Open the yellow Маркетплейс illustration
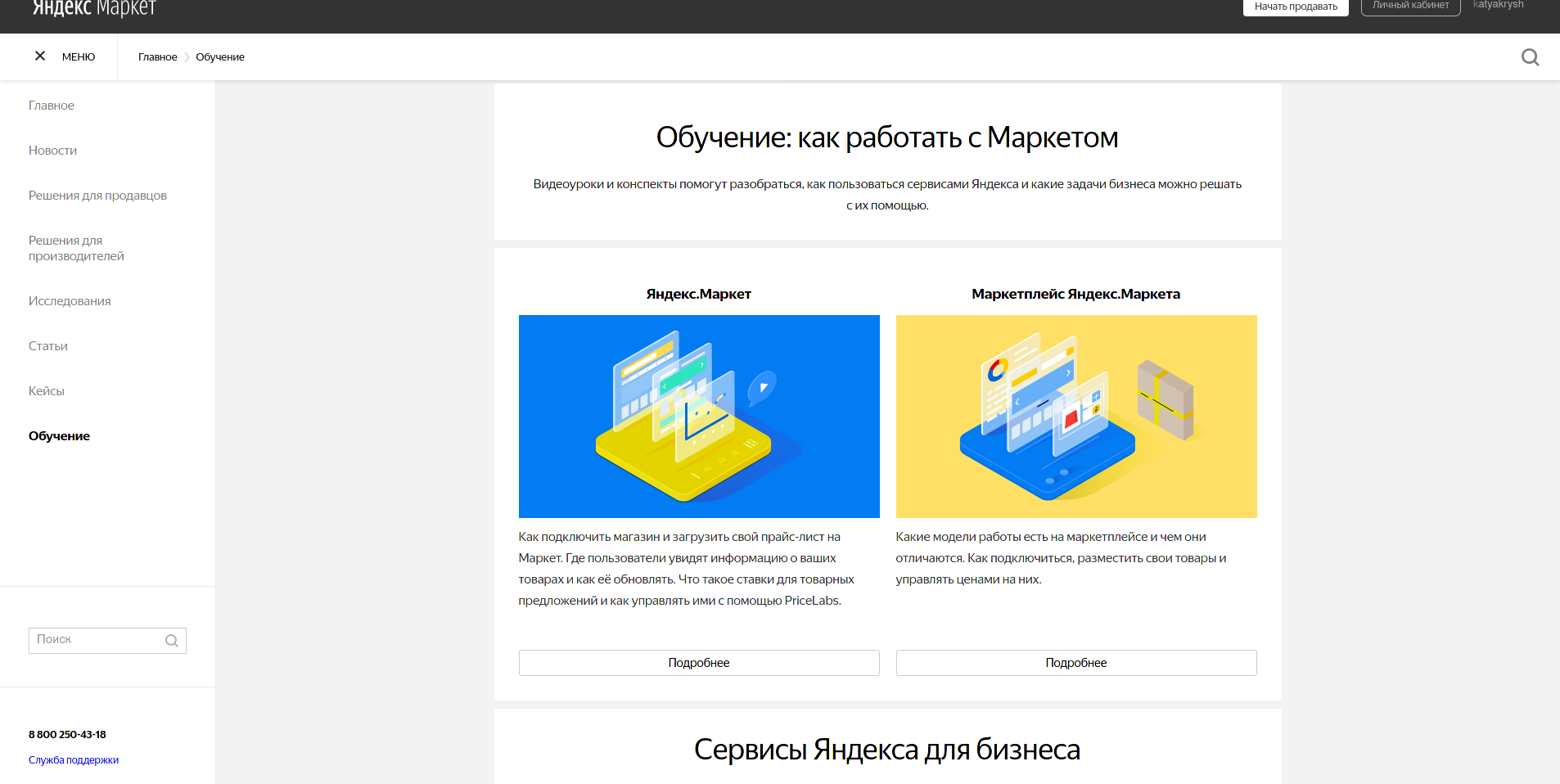The width and height of the screenshot is (1560, 784). click(x=1076, y=417)
